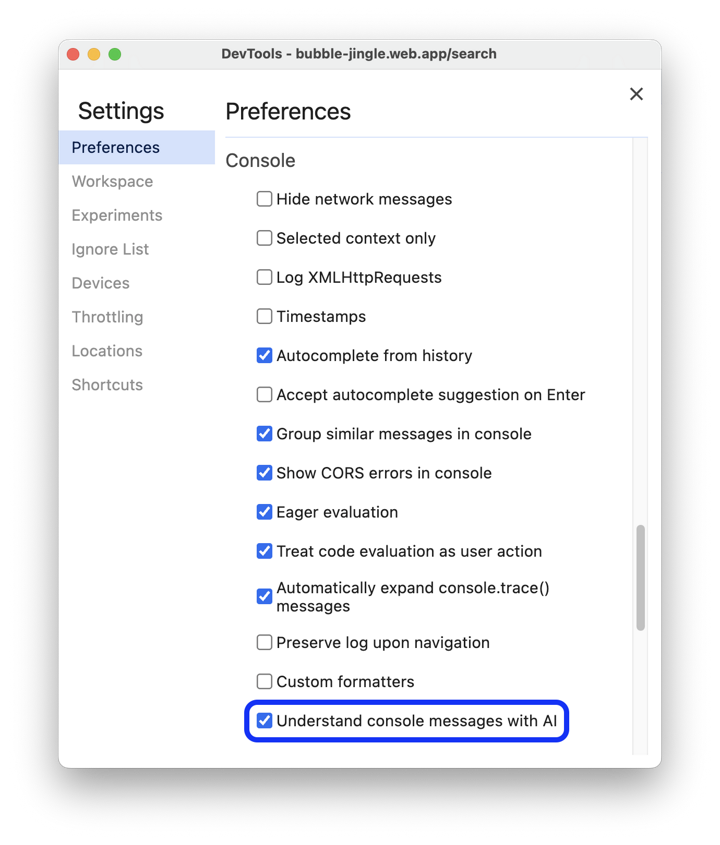Disable Autocomplete from history

click(264, 355)
